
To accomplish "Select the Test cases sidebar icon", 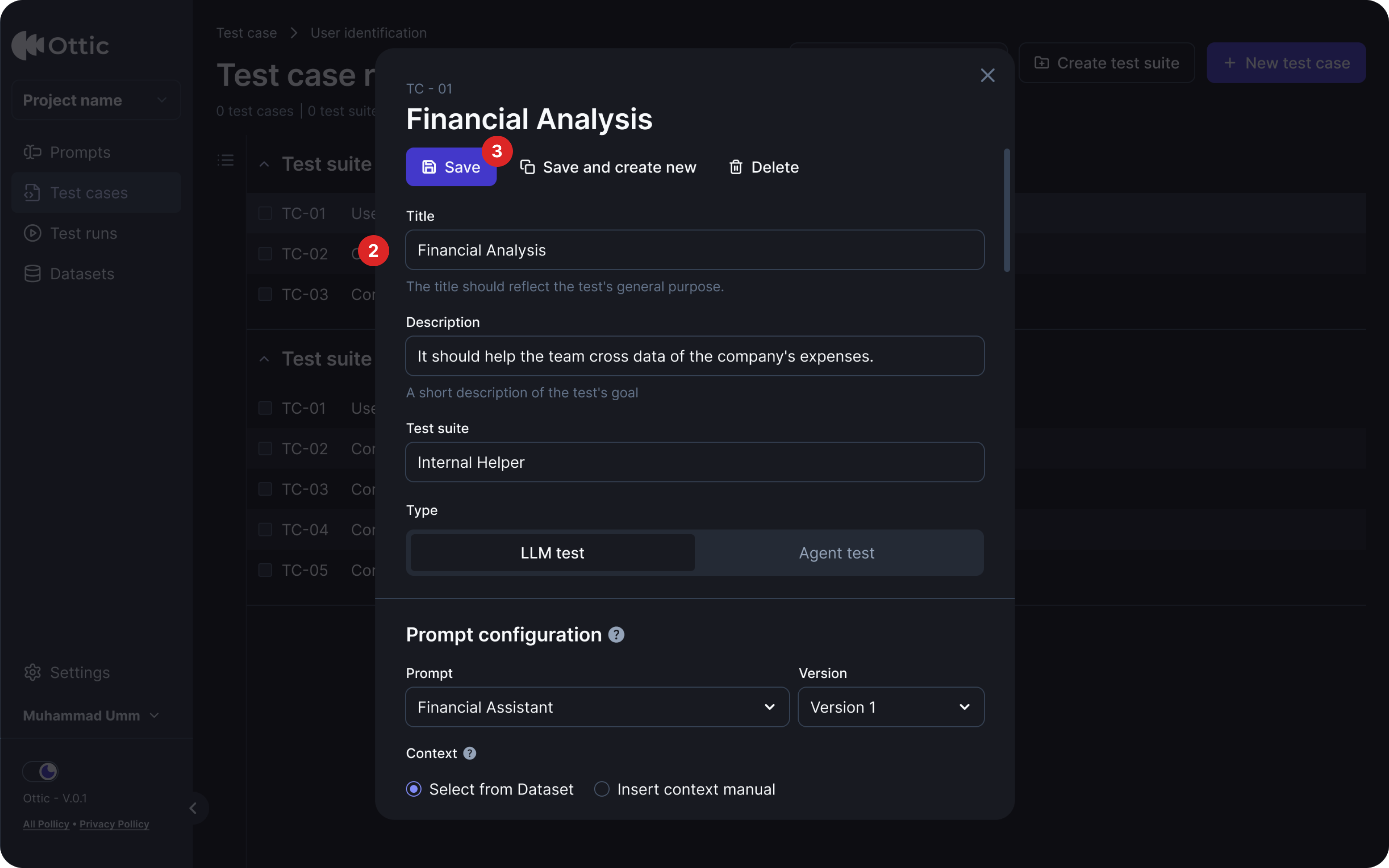I will tap(33, 193).
